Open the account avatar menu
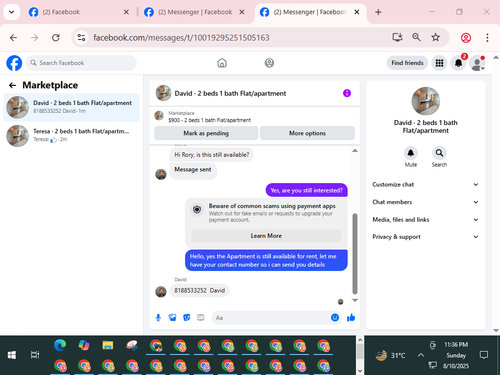500x375 pixels. click(477, 63)
